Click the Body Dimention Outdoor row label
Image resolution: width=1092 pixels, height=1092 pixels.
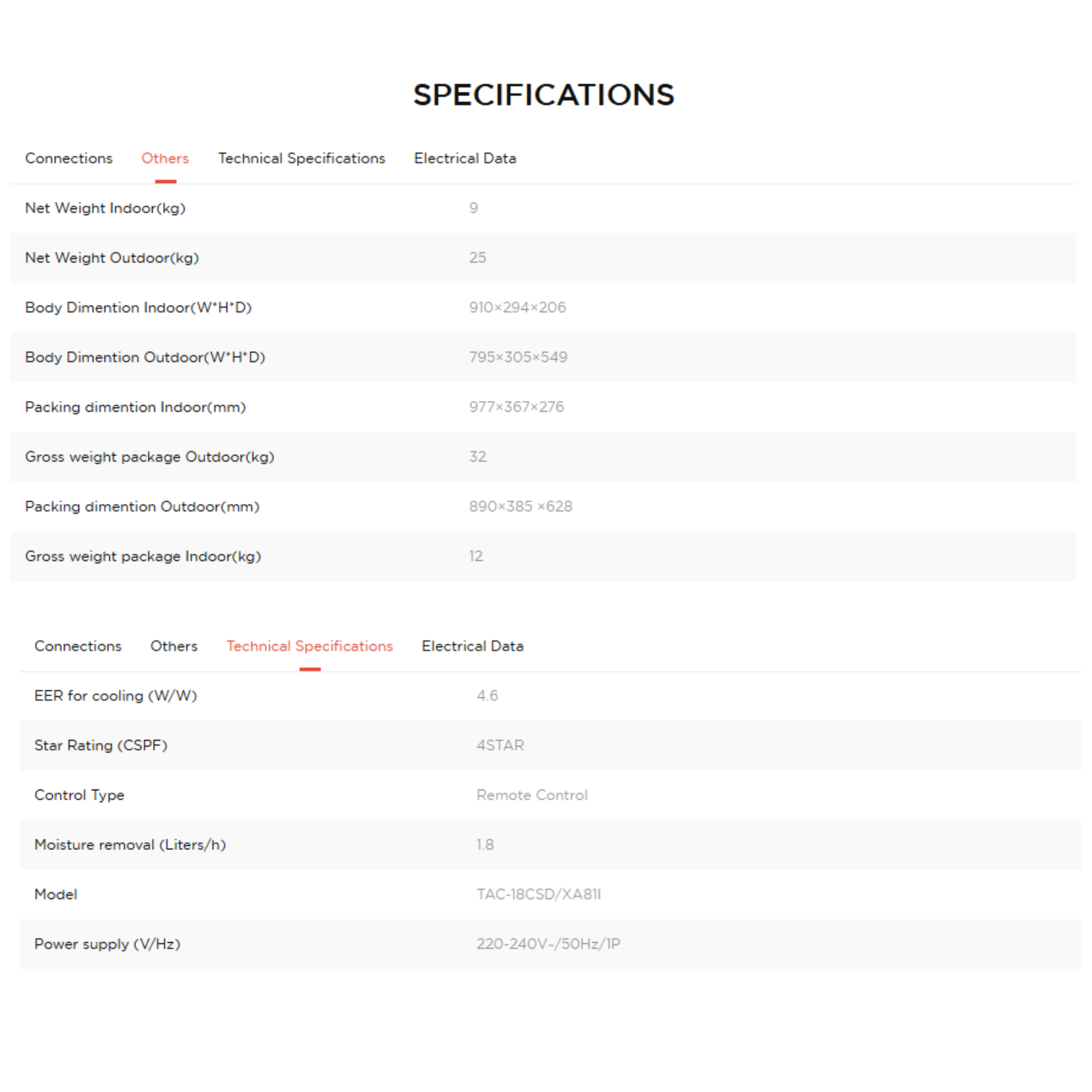144,357
